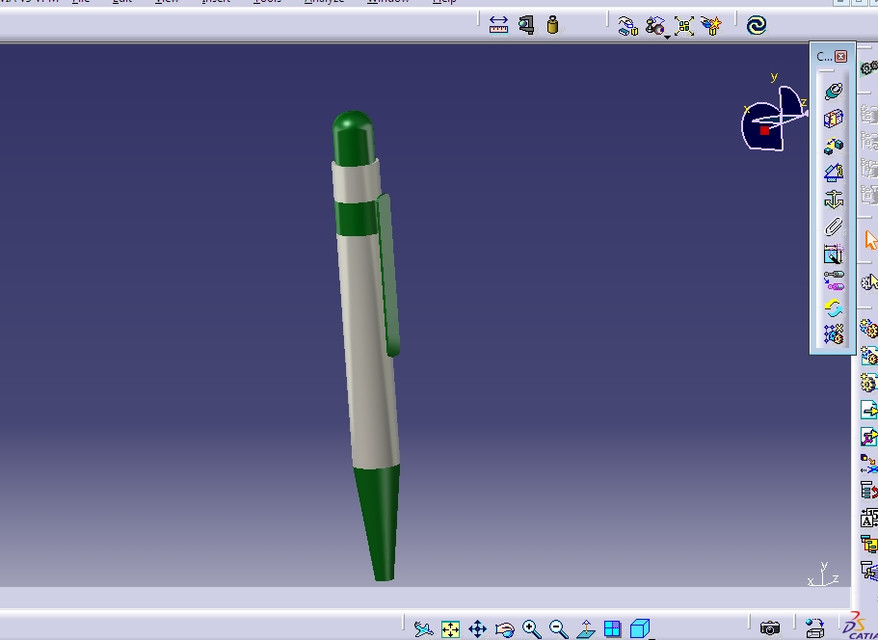Screen dimensions: 878x640
Task: Toggle Fly mode navigation
Action: pos(424,630)
